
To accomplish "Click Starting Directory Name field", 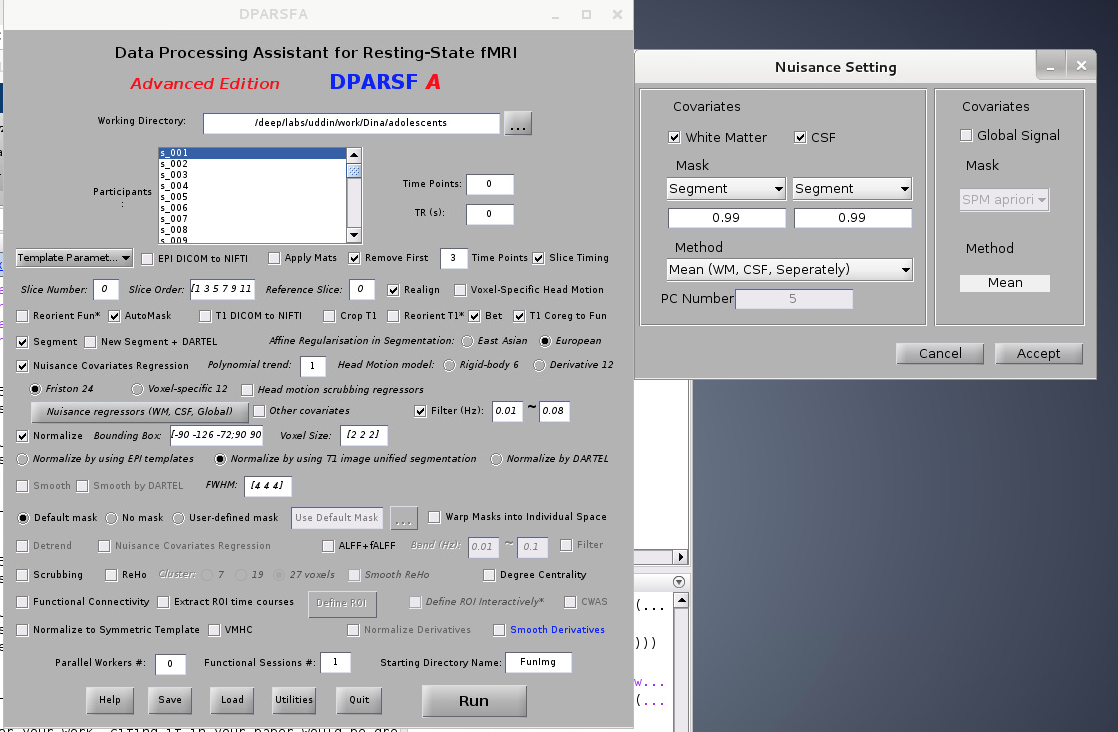I will tap(538, 662).
